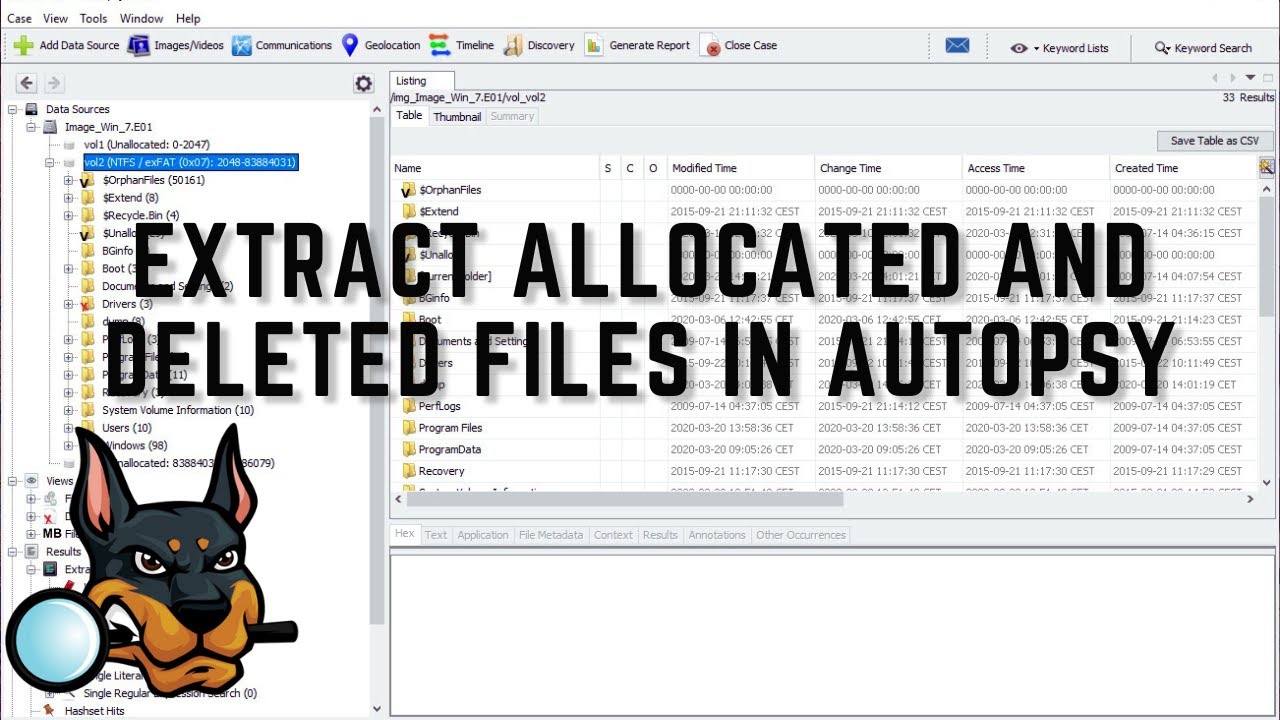Expand the Users (10) node
Image resolution: width=1280 pixels, height=720 pixels.
pyautogui.click(x=69, y=428)
